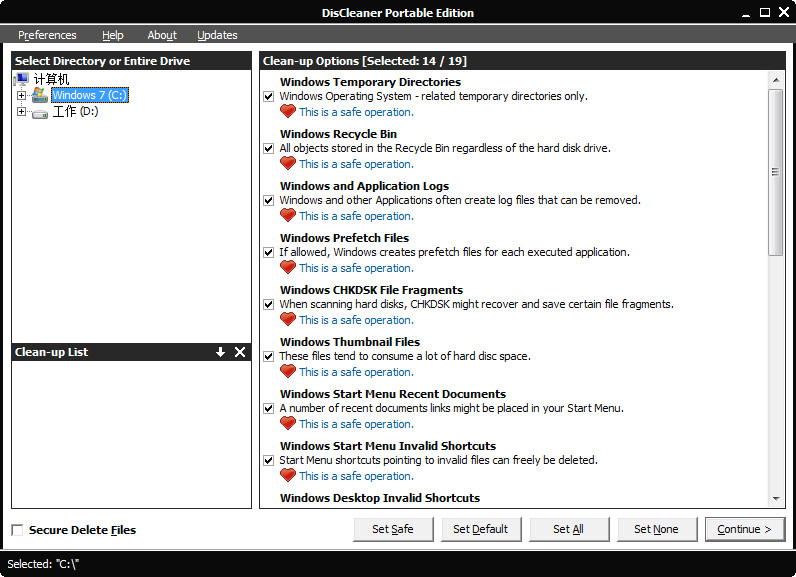Click heart icon under Start Menu Recent Documents
Image resolution: width=796 pixels, height=577 pixels.
pos(288,423)
